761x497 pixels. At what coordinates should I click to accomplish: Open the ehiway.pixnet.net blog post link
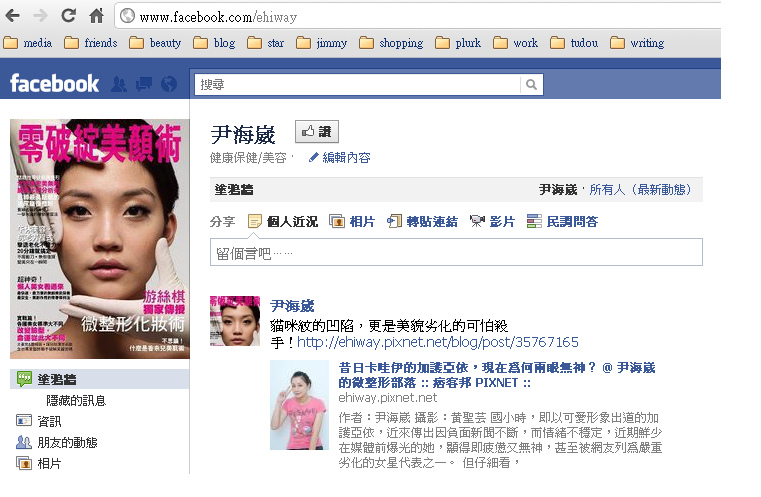click(438, 342)
